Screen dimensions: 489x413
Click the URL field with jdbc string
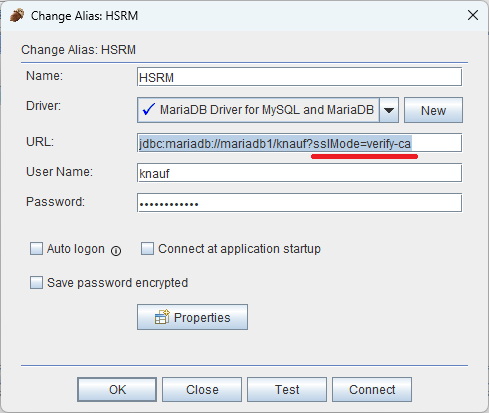pyautogui.click(x=299, y=143)
